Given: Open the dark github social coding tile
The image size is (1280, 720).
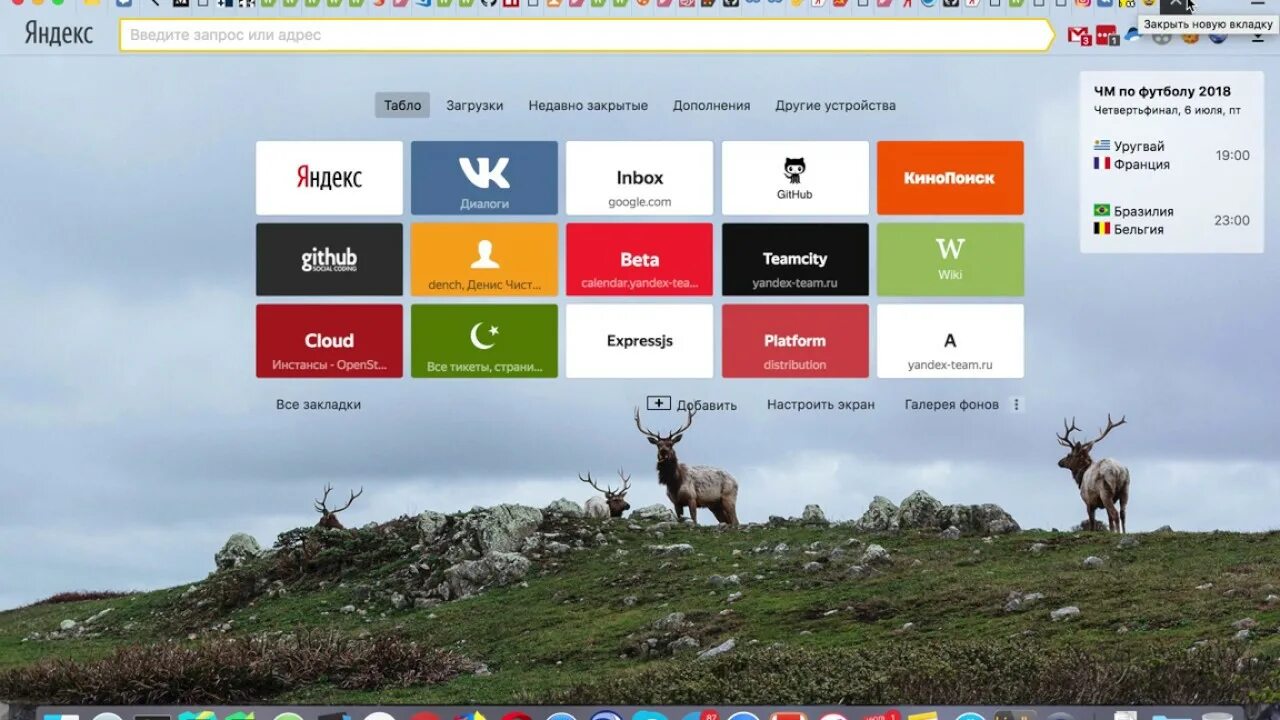Looking at the screenshot, I should [x=329, y=259].
